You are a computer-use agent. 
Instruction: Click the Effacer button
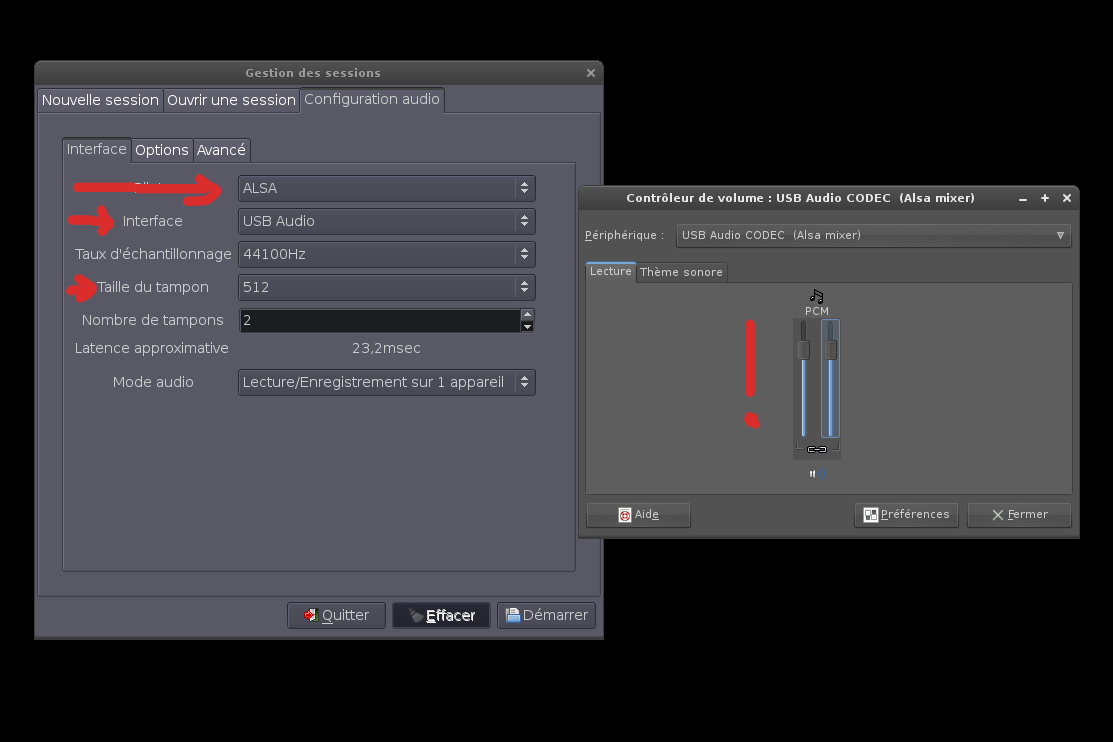[x=442, y=616]
